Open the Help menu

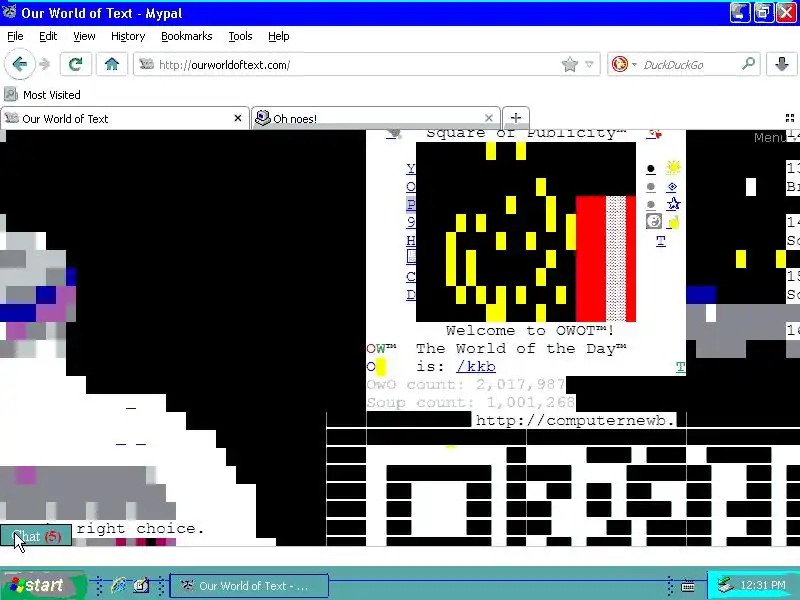279,36
